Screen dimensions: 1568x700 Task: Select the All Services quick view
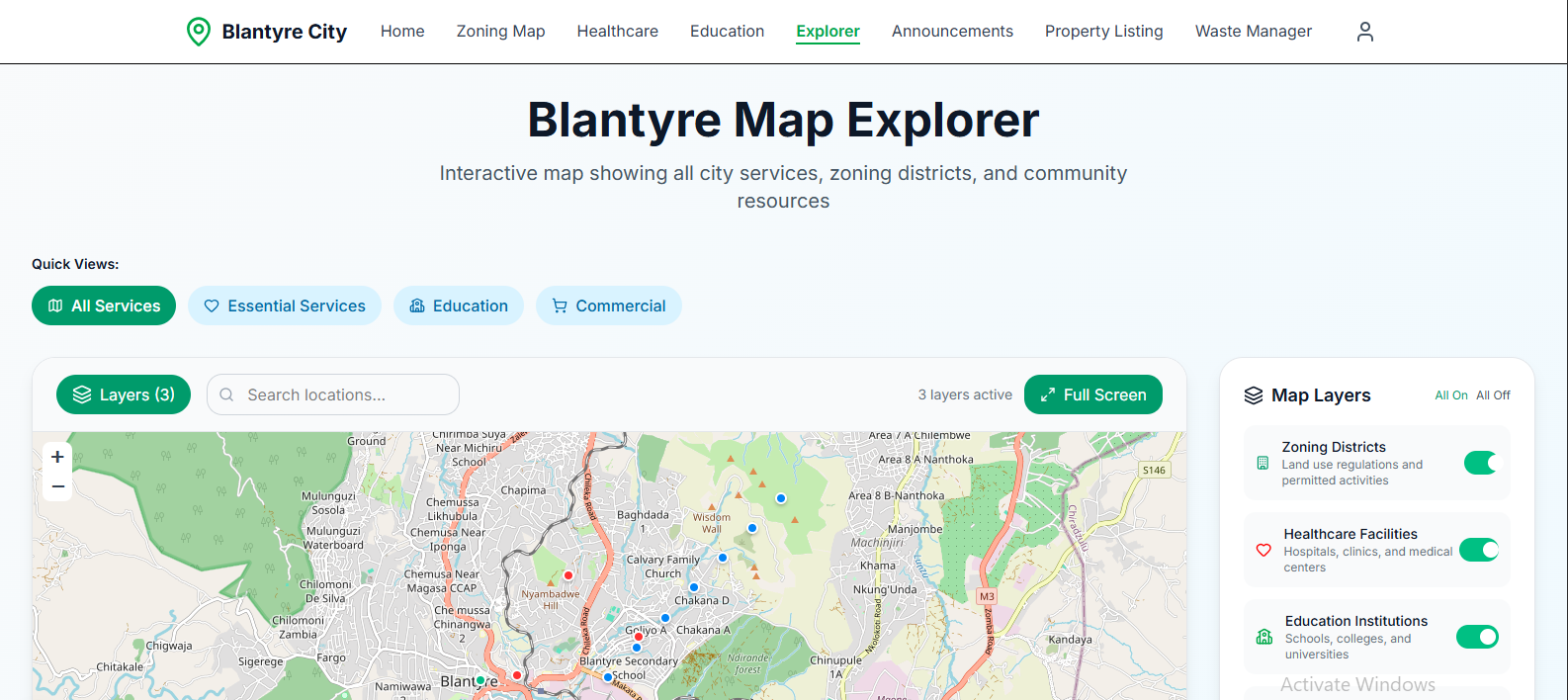(104, 306)
